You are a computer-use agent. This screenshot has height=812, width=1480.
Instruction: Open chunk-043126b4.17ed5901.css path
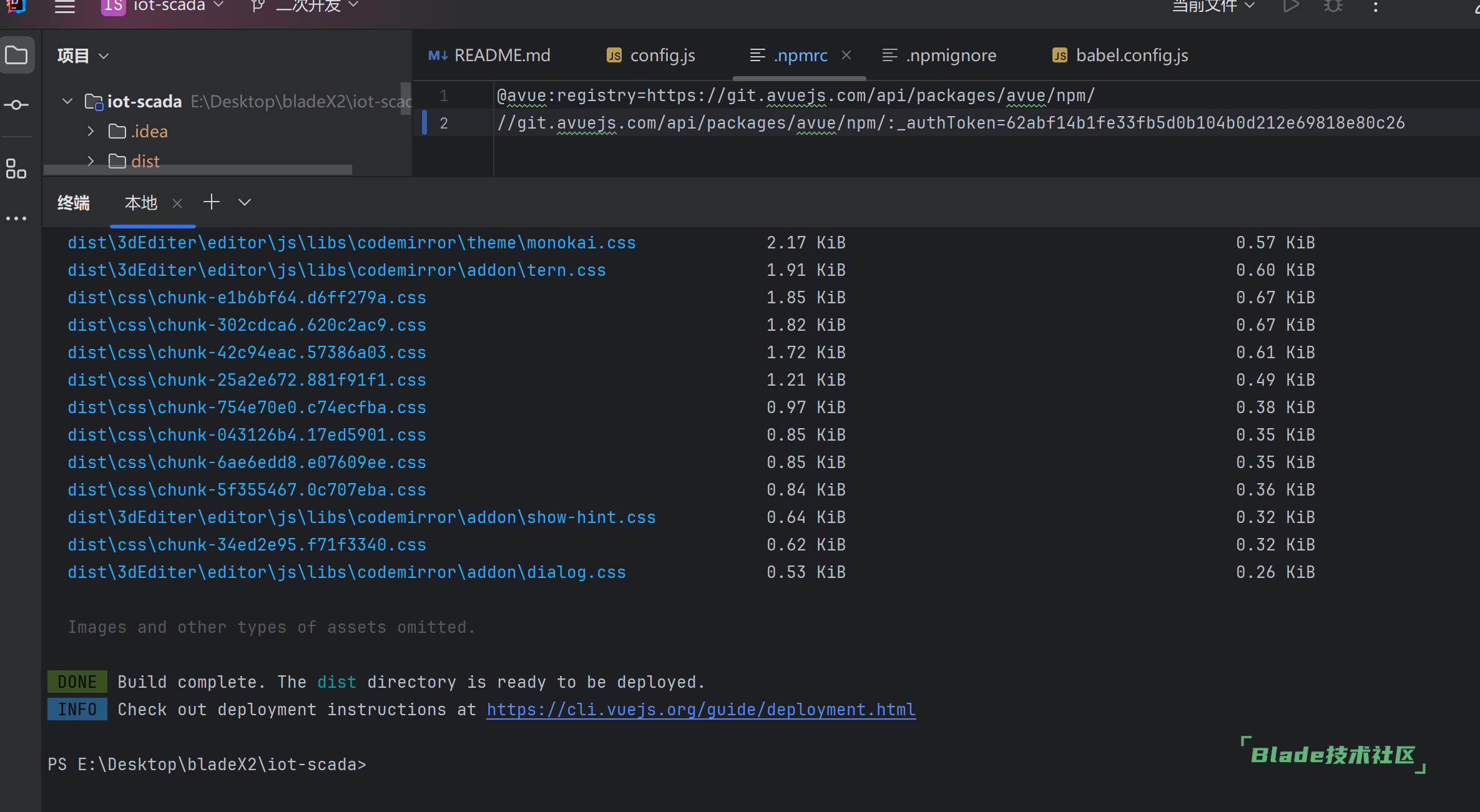[247, 435]
